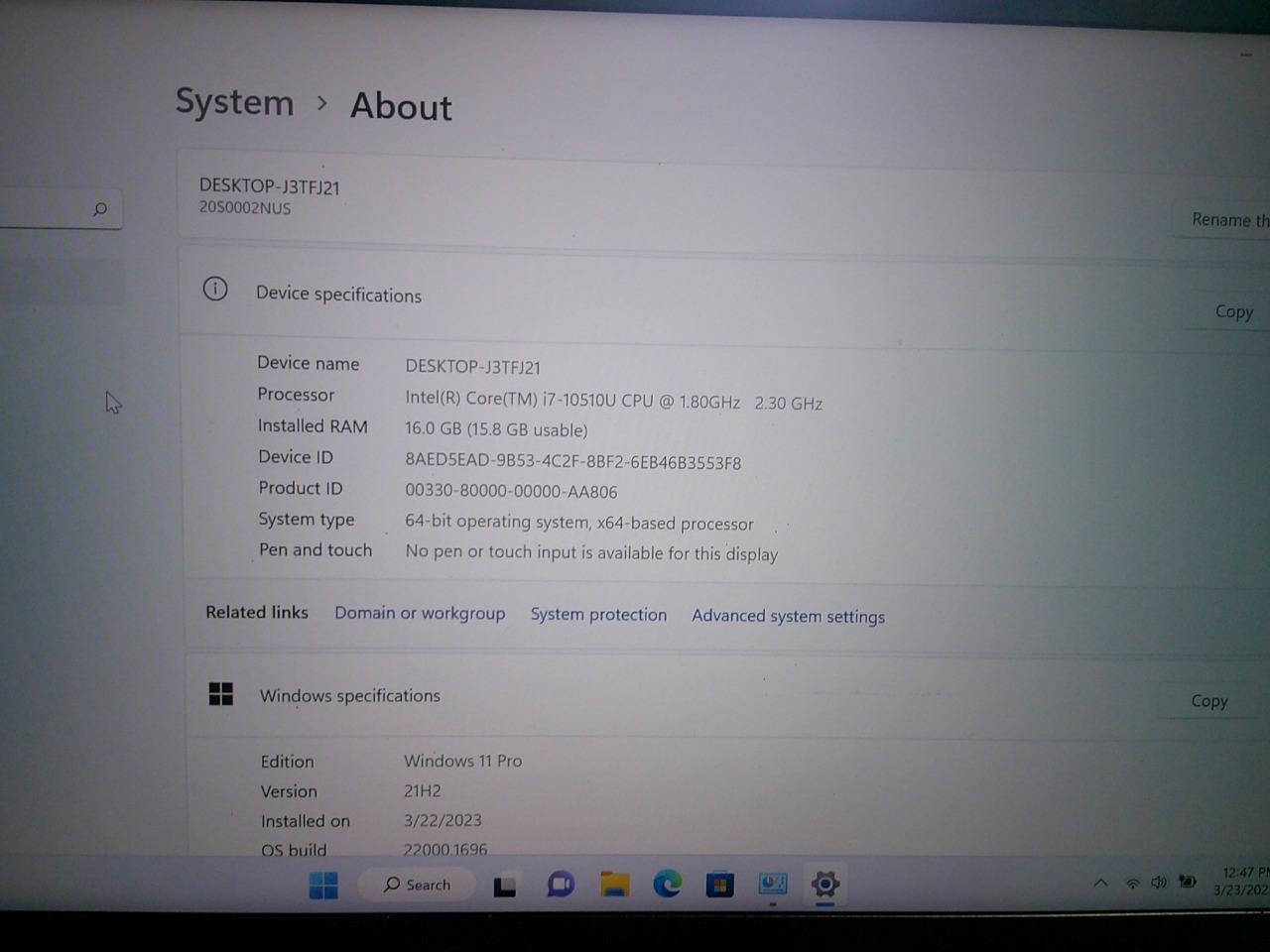Click the Windows logo next to Windows specifications
The image size is (1270, 952).
(x=221, y=694)
